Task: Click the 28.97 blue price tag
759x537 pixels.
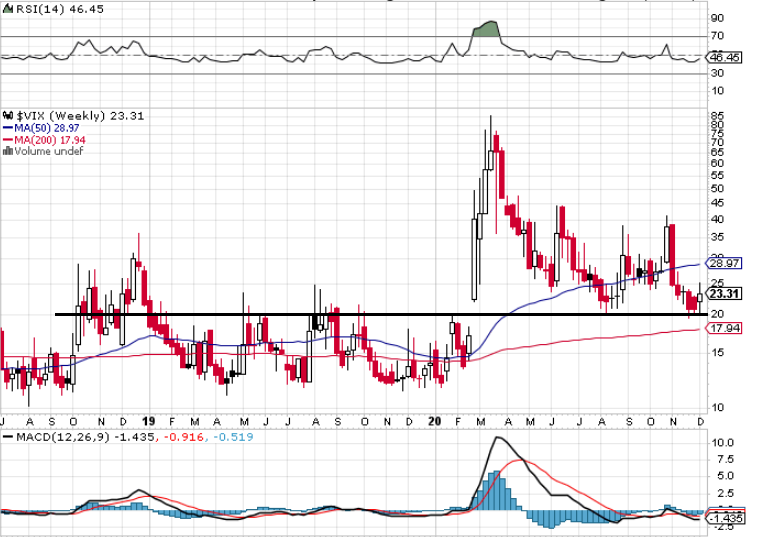Action: click(x=723, y=262)
